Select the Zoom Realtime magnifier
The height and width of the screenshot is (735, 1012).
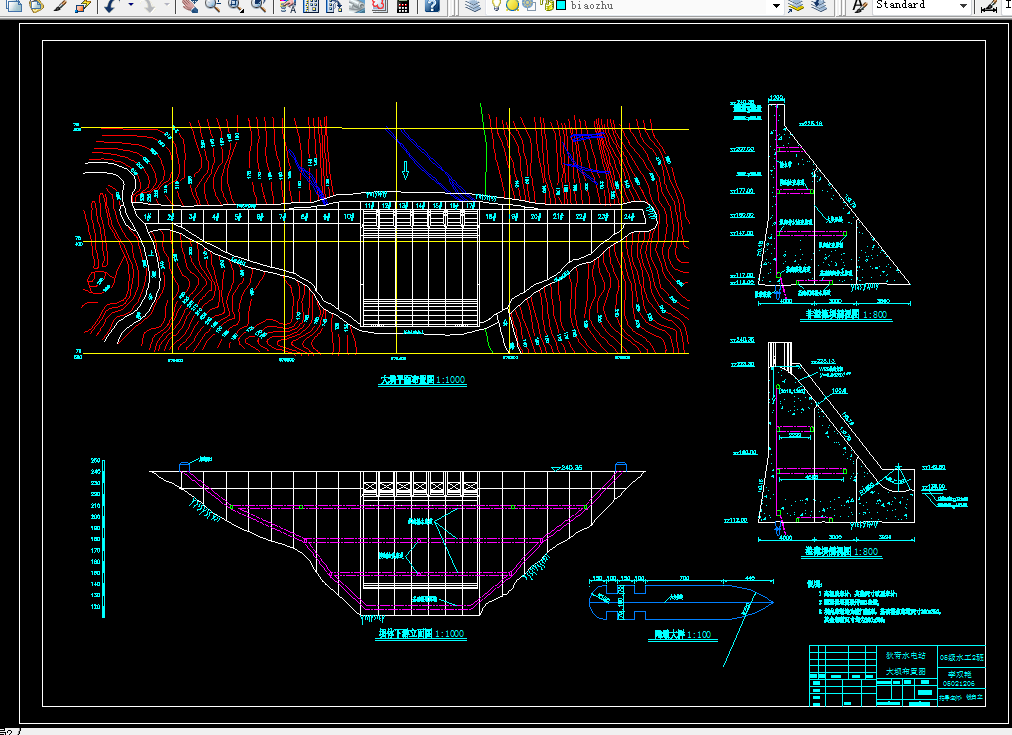coord(212,6)
